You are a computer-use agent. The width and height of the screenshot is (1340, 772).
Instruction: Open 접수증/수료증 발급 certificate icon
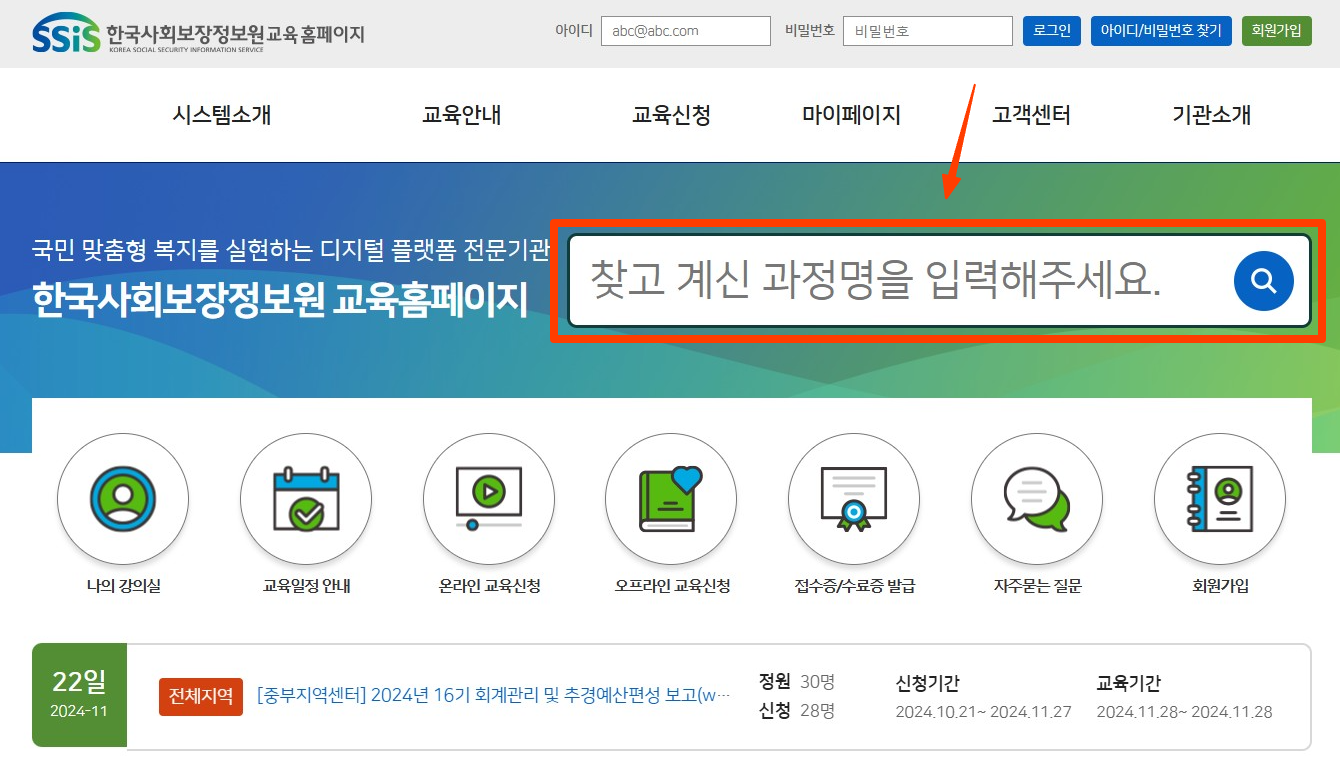click(854, 499)
